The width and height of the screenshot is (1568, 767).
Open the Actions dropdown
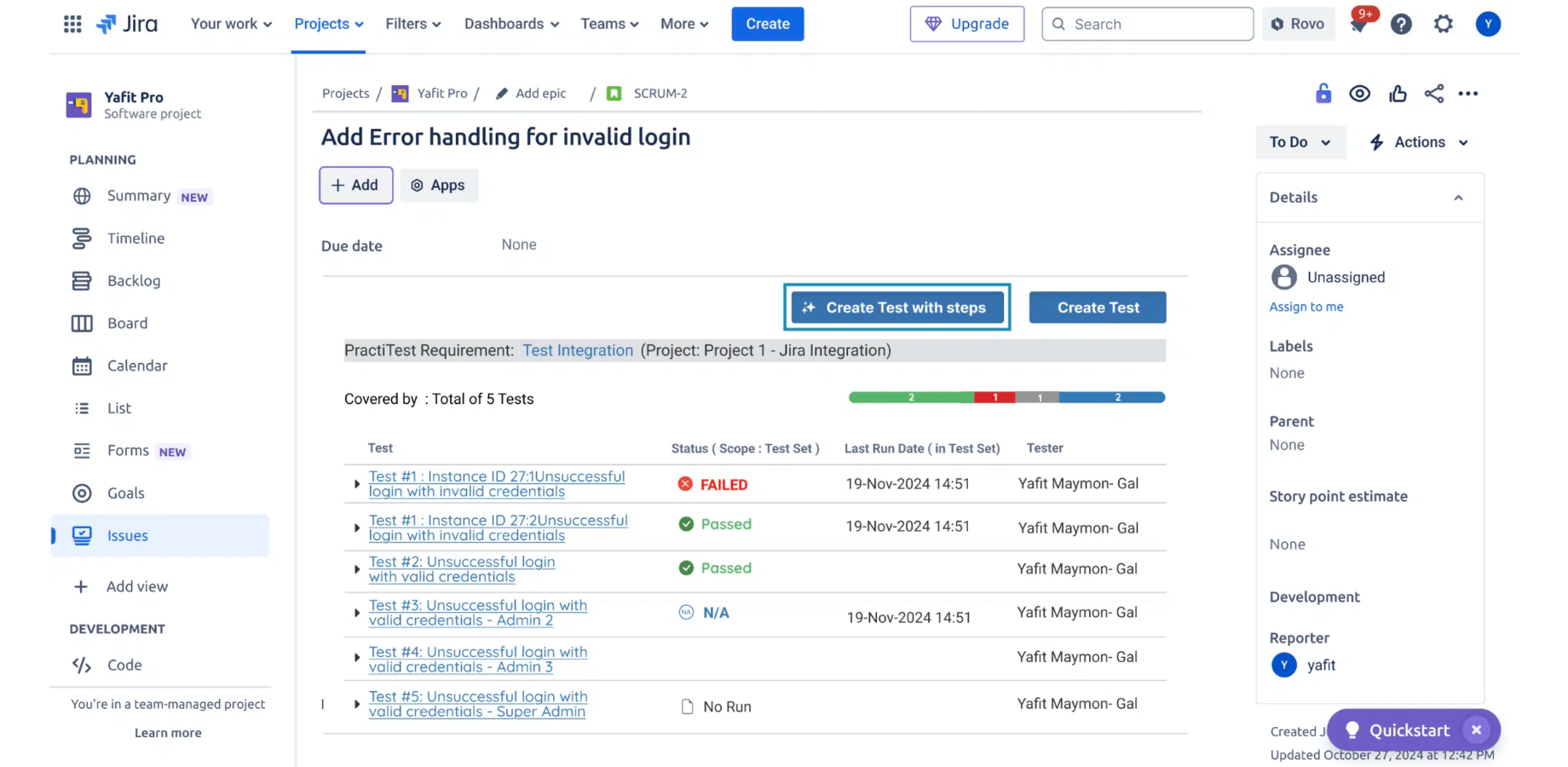[1419, 142]
